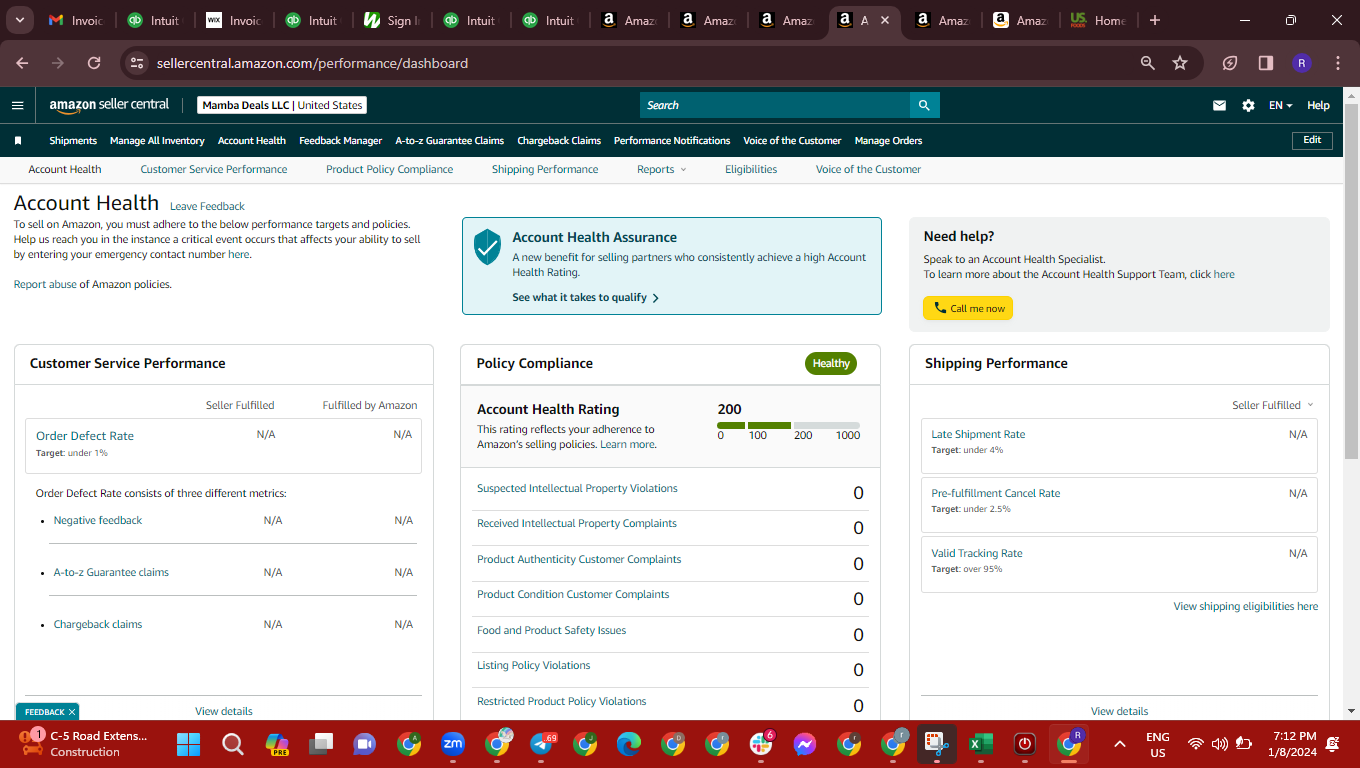Click the browser address bar URL
The height and width of the screenshot is (768, 1360).
click(x=312, y=63)
